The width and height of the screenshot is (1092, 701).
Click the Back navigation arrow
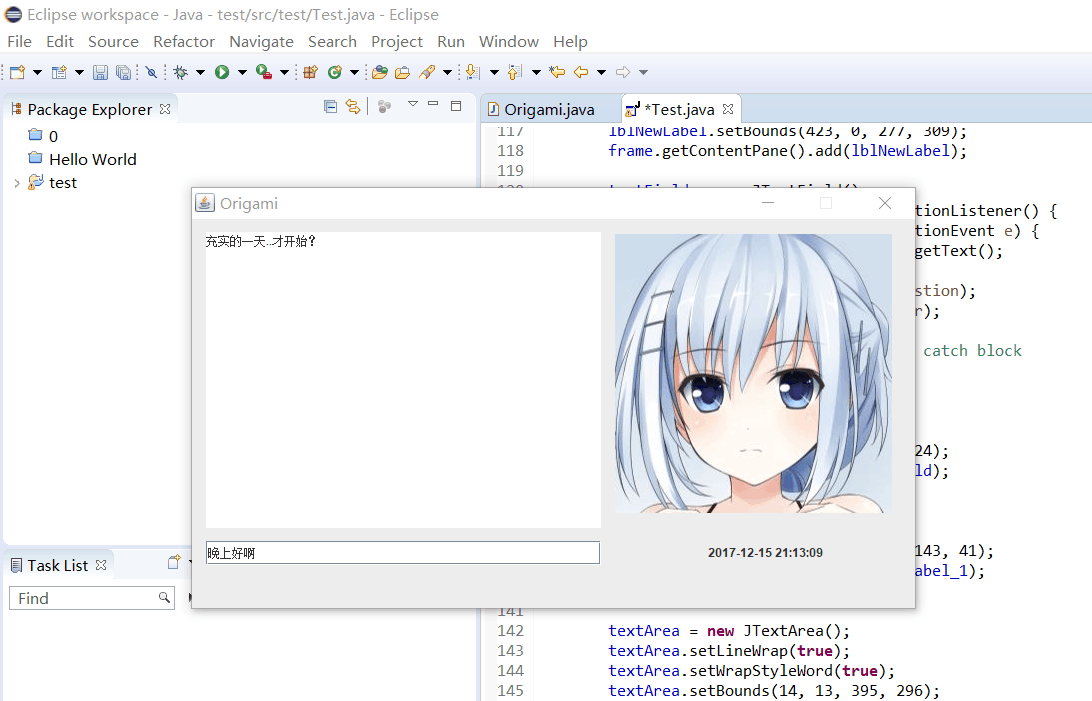click(x=581, y=72)
